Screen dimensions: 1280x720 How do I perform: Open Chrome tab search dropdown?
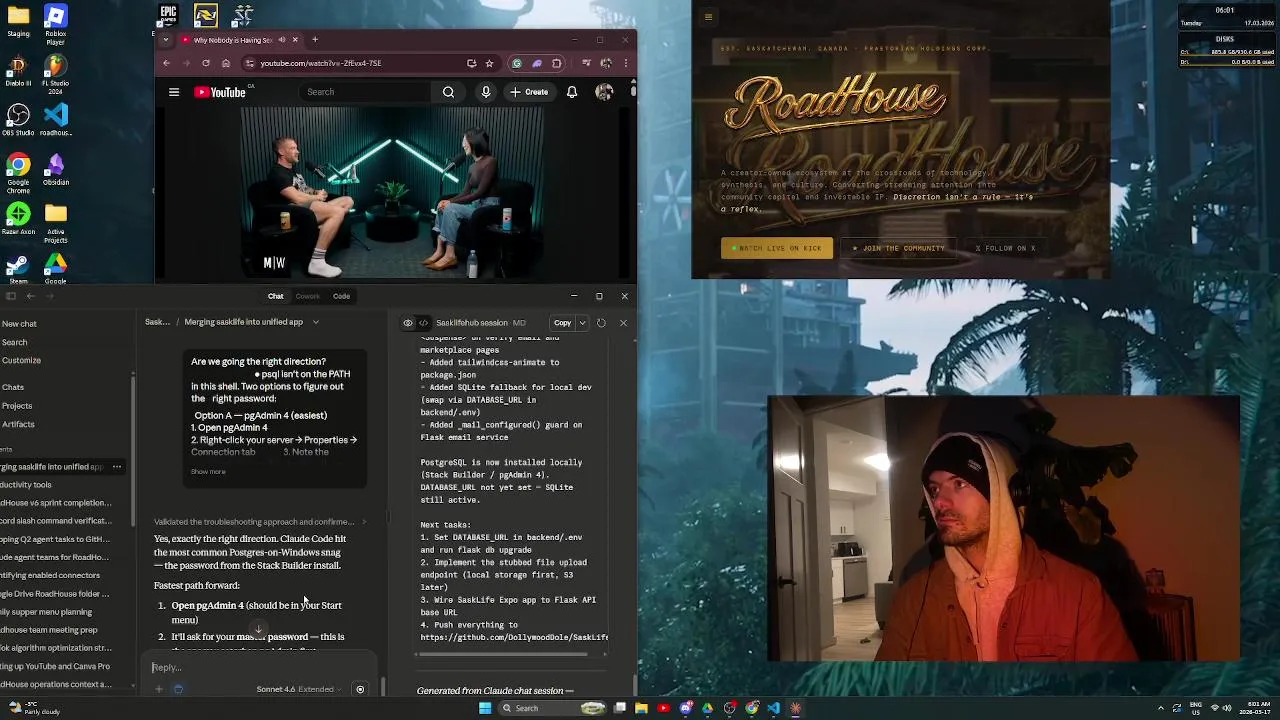[x=168, y=40]
